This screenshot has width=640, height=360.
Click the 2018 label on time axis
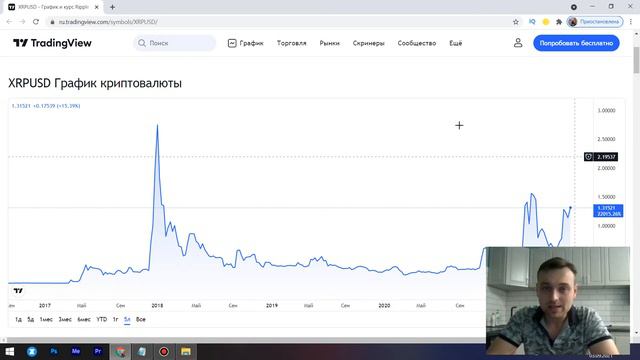[157, 305]
